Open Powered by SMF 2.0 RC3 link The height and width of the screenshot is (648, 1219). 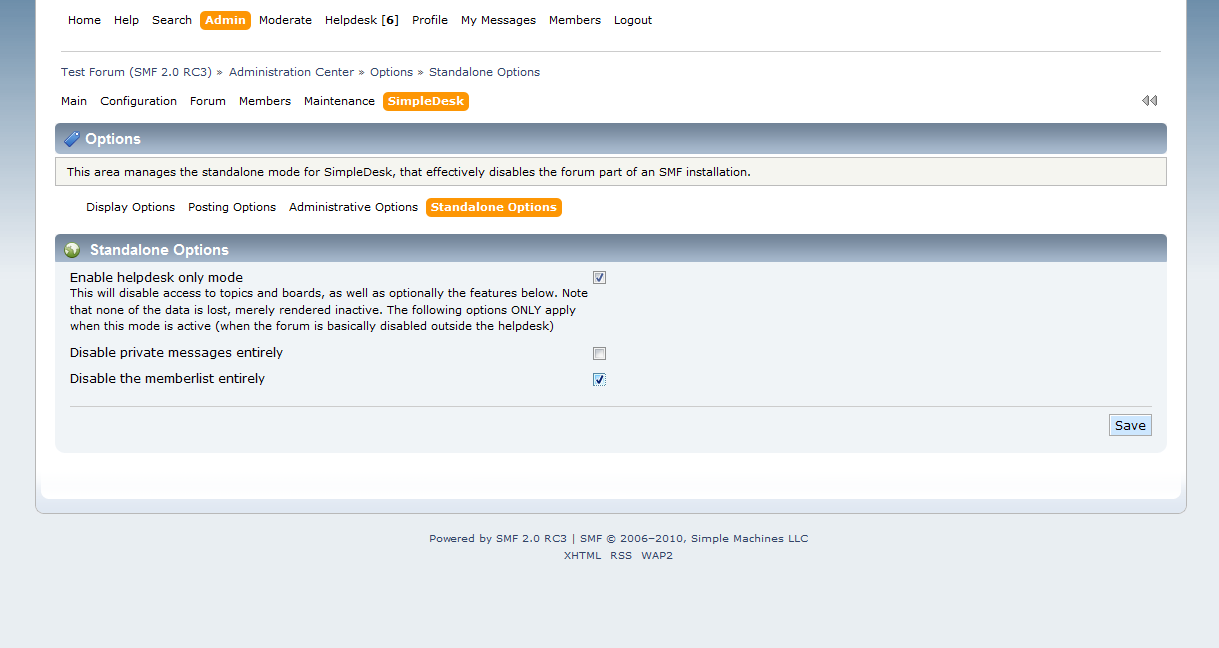pyautogui.click(x=498, y=538)
